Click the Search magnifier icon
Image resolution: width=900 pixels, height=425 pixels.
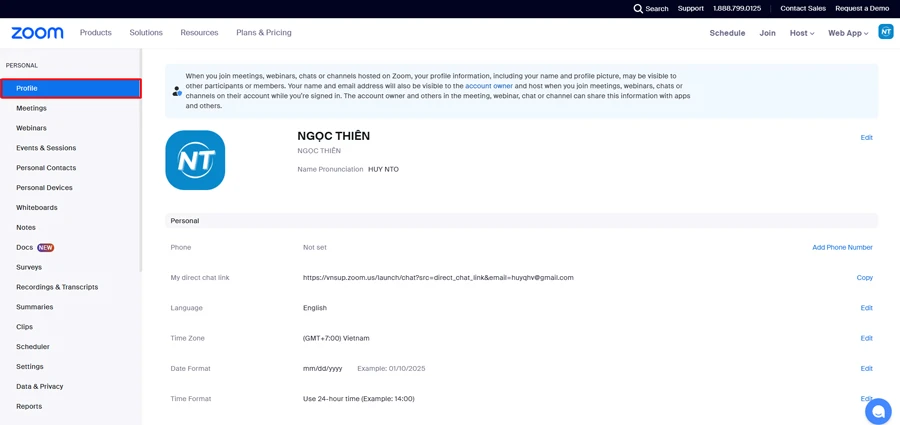(638, 9)
